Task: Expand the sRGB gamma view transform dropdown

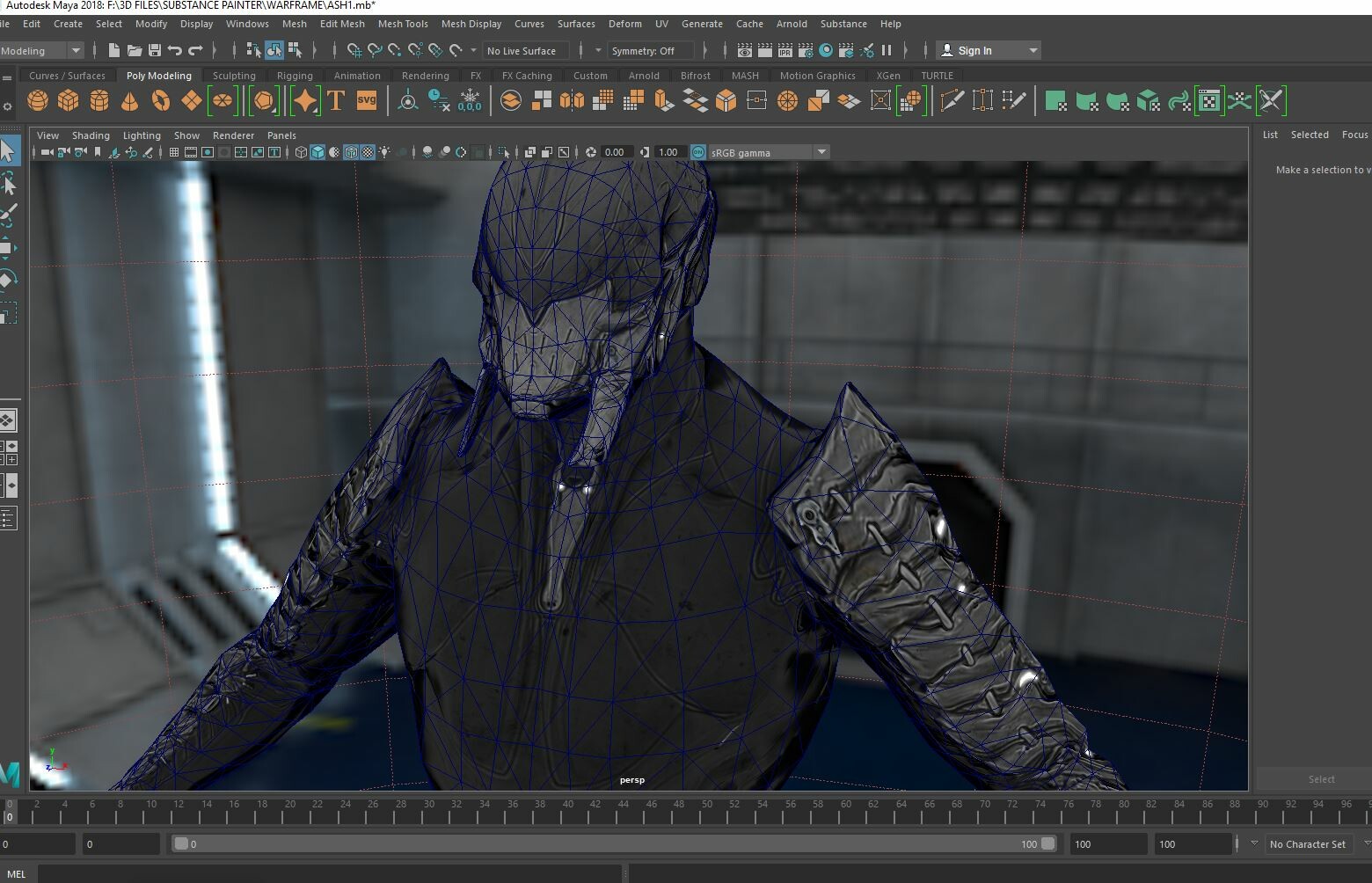Action: [821, 152]
